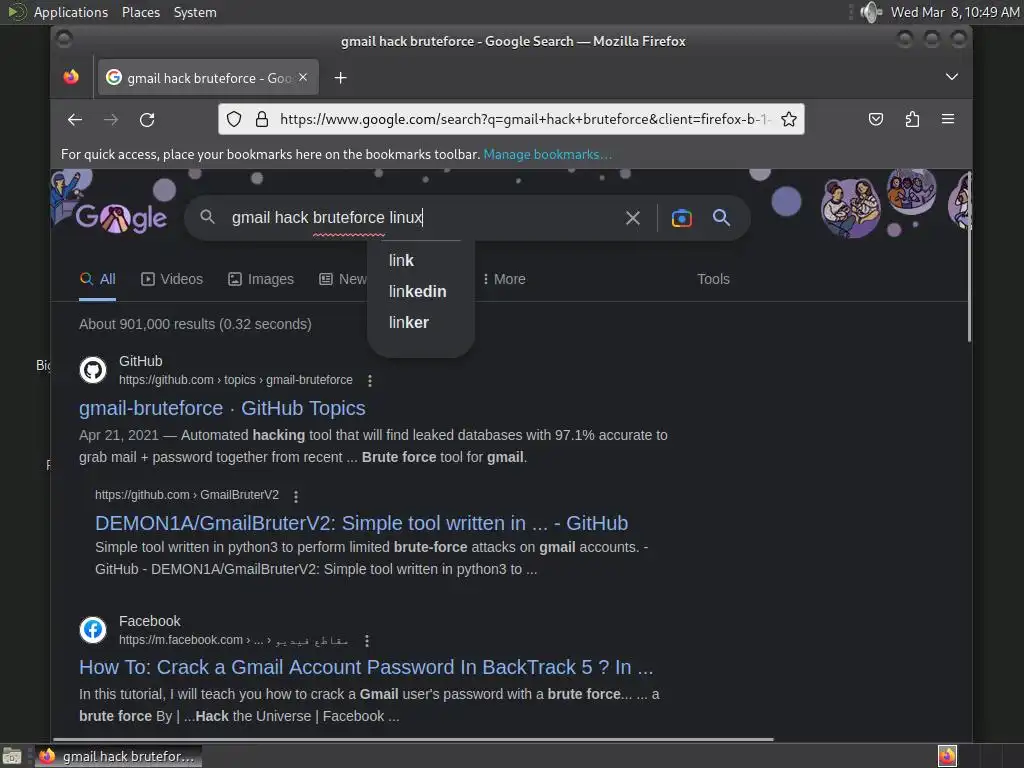
Task: Click the date and time clock
Action: click(x=955, y=12)
